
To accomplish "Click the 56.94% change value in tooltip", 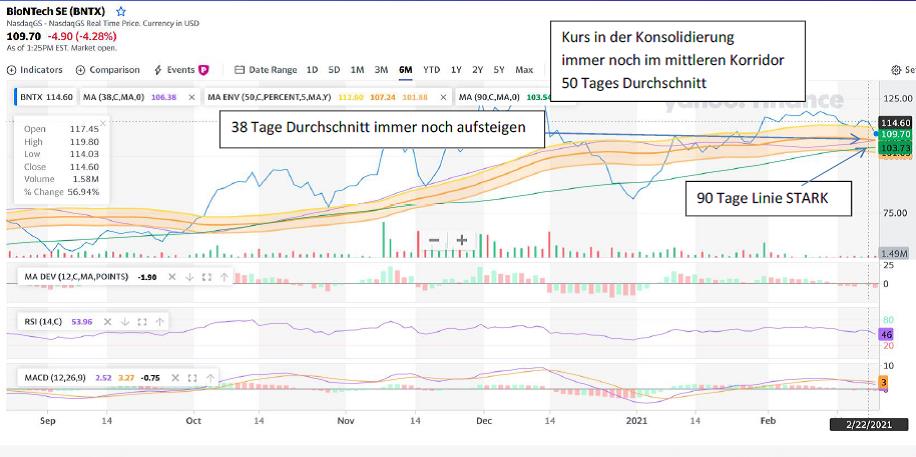I will 83,192.
